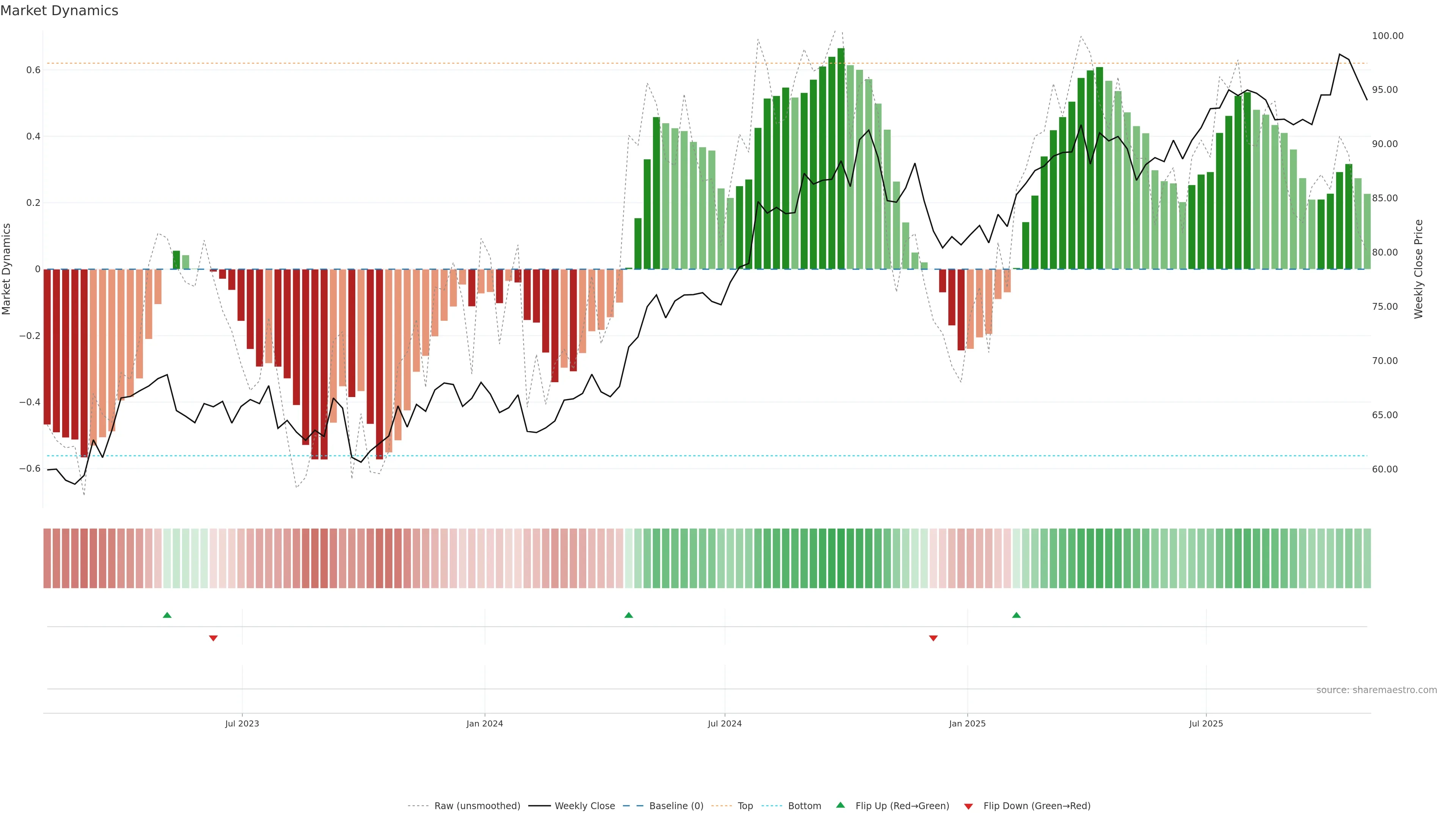Click the black Weekly Close line sample in legend
The image size is (1456, 819).
(x=539, y=806)
